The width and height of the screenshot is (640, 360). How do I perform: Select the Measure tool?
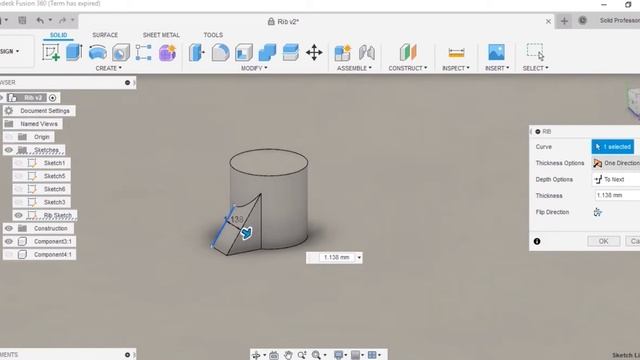pos(456,53)
